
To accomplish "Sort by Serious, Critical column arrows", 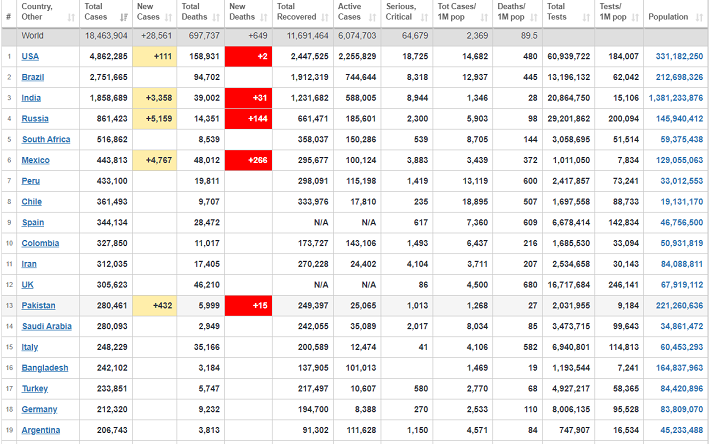I will pyautogui.click(x=424, y=18).
